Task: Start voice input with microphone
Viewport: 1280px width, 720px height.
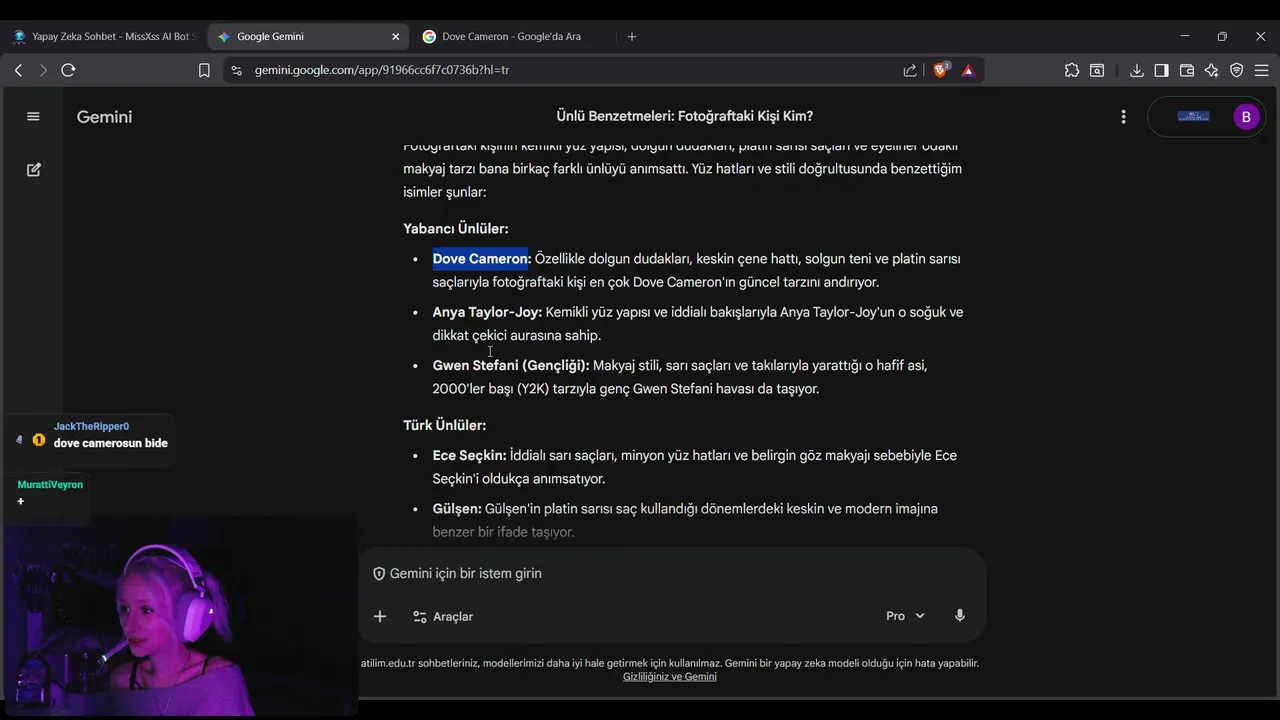Action: (960, 616)
